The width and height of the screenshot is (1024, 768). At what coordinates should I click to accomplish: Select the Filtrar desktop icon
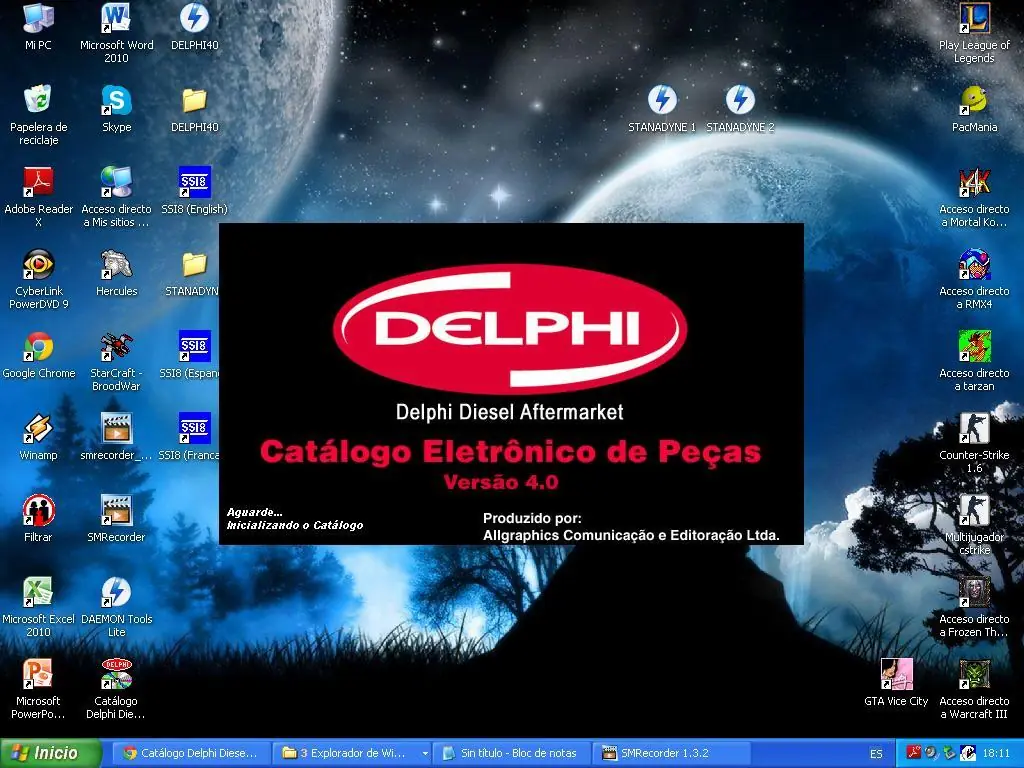(x=38, y=519)
